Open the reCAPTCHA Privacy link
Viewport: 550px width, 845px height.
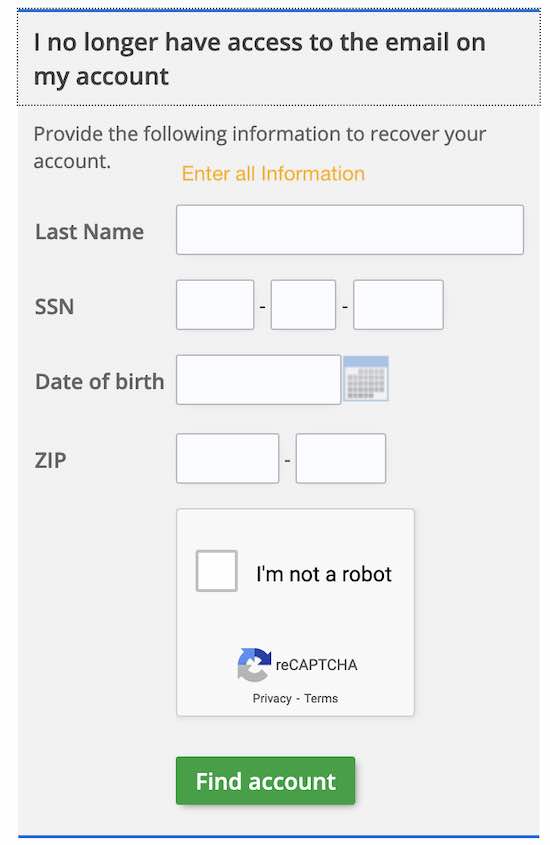[272, 698]
